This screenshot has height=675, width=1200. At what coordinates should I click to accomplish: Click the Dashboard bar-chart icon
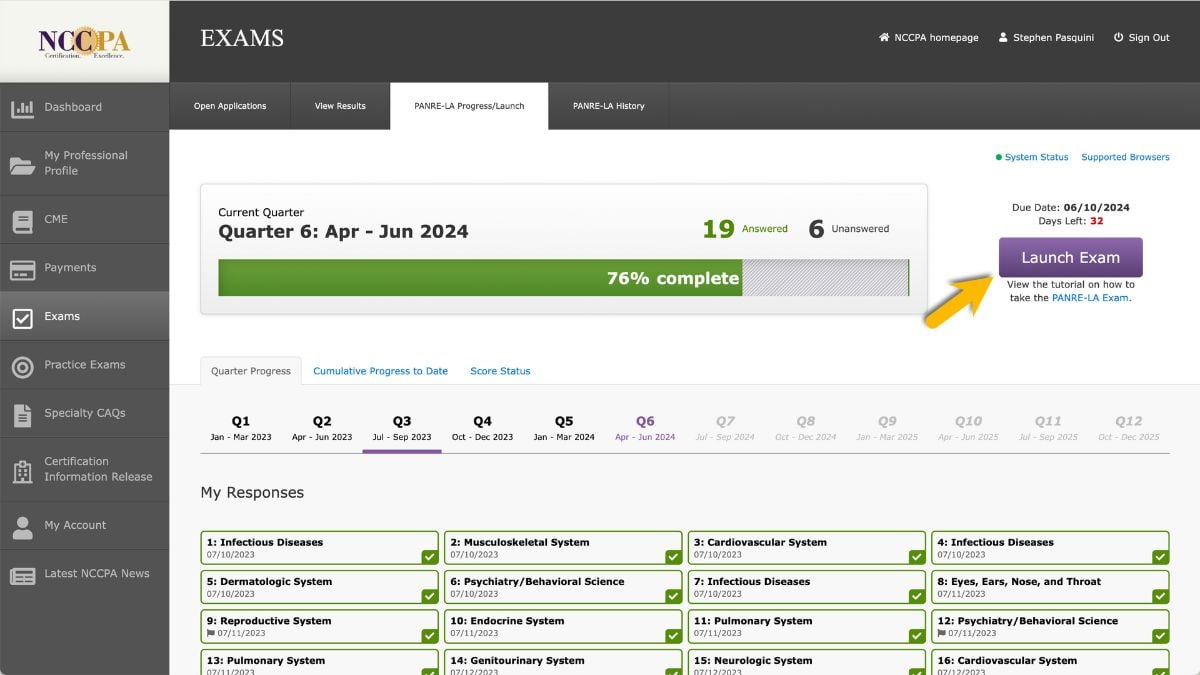(x=22, y=108)
